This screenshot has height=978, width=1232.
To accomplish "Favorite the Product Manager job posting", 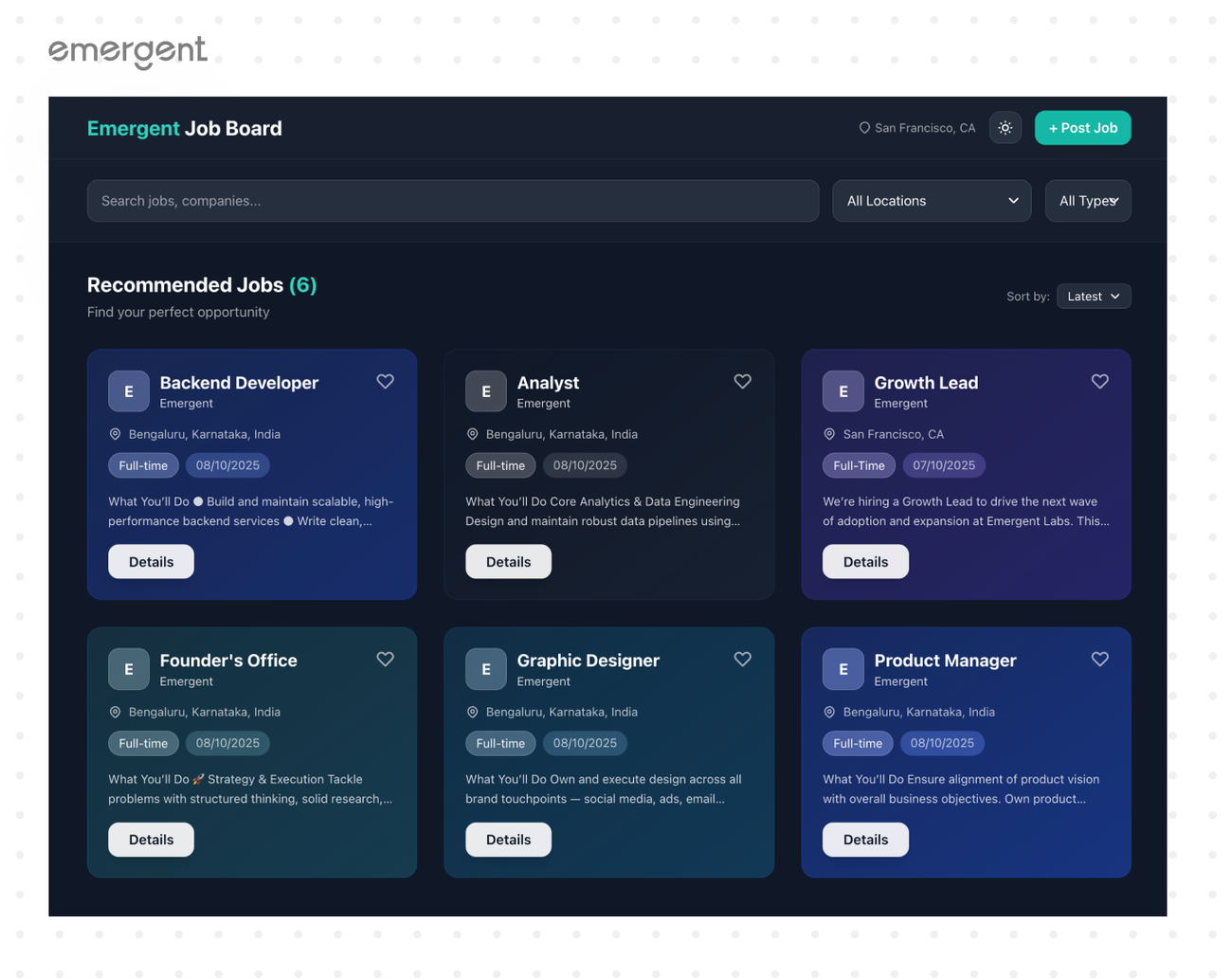I will click(x=1099, y=660).
